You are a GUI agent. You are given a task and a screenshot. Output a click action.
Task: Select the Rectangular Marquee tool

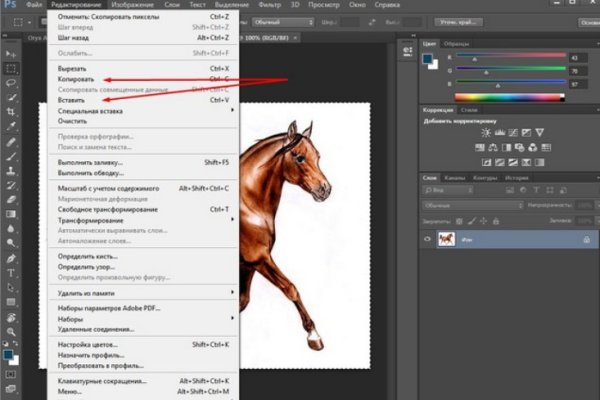[x=10, y=68]
